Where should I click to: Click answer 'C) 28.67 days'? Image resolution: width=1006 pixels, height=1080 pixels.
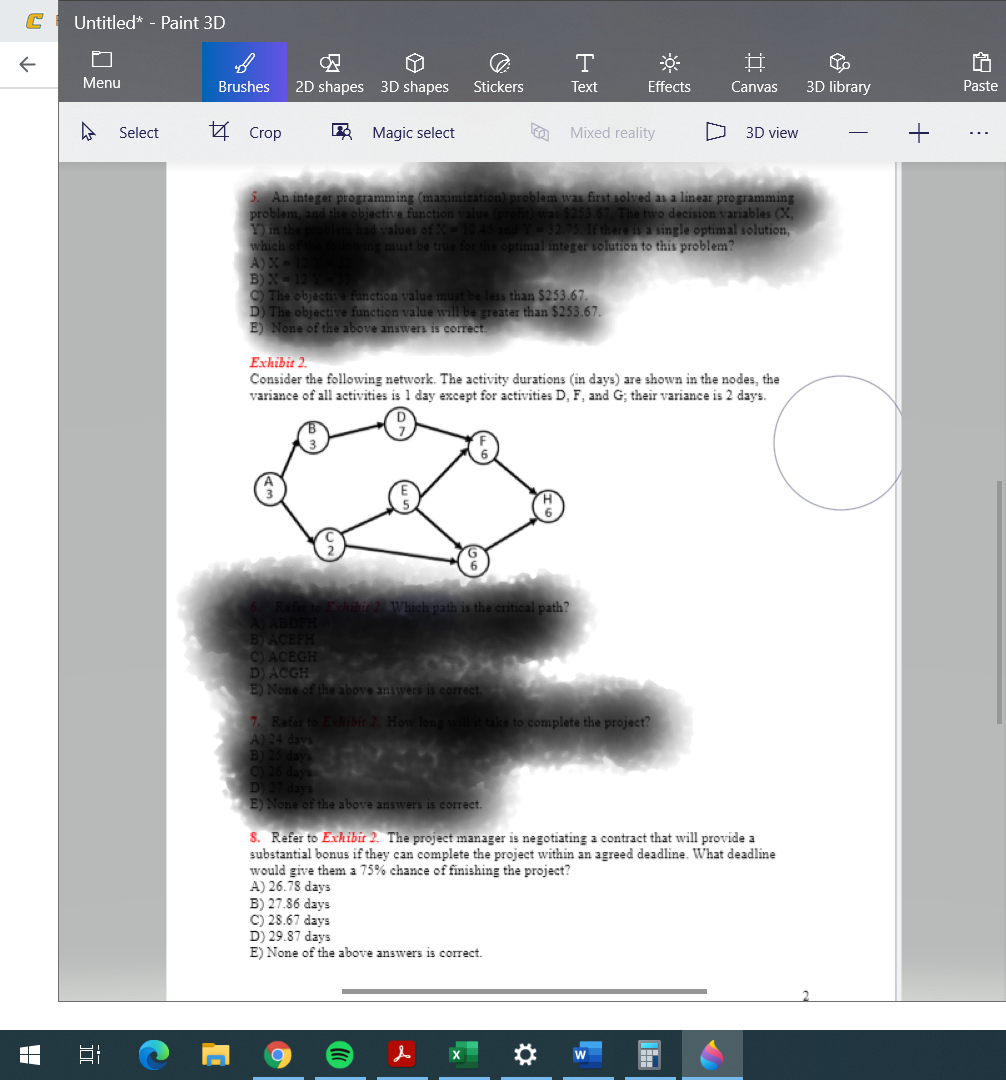[x=290, y=920]
